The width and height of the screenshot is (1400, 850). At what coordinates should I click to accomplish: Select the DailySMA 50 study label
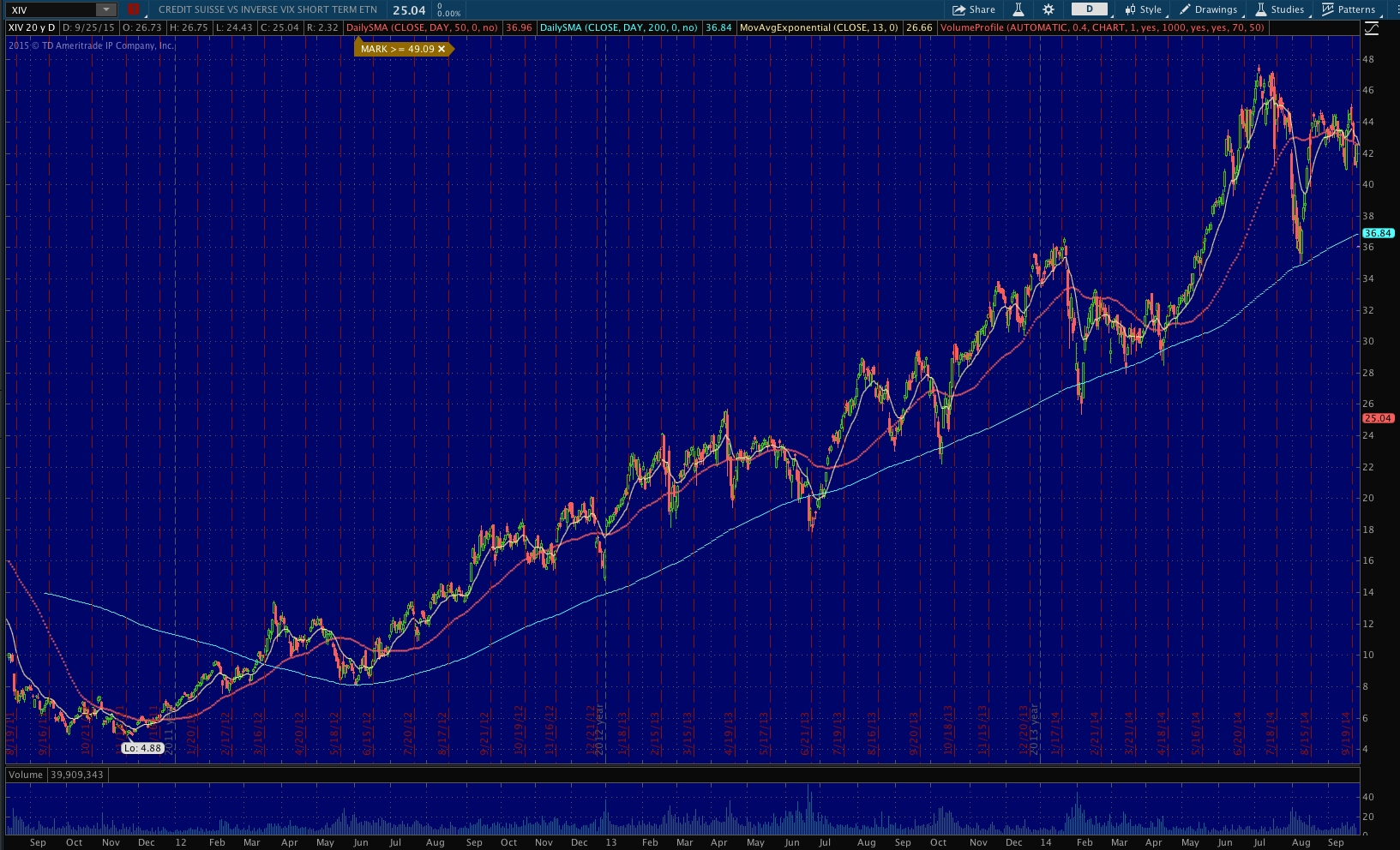coord(422,27)
